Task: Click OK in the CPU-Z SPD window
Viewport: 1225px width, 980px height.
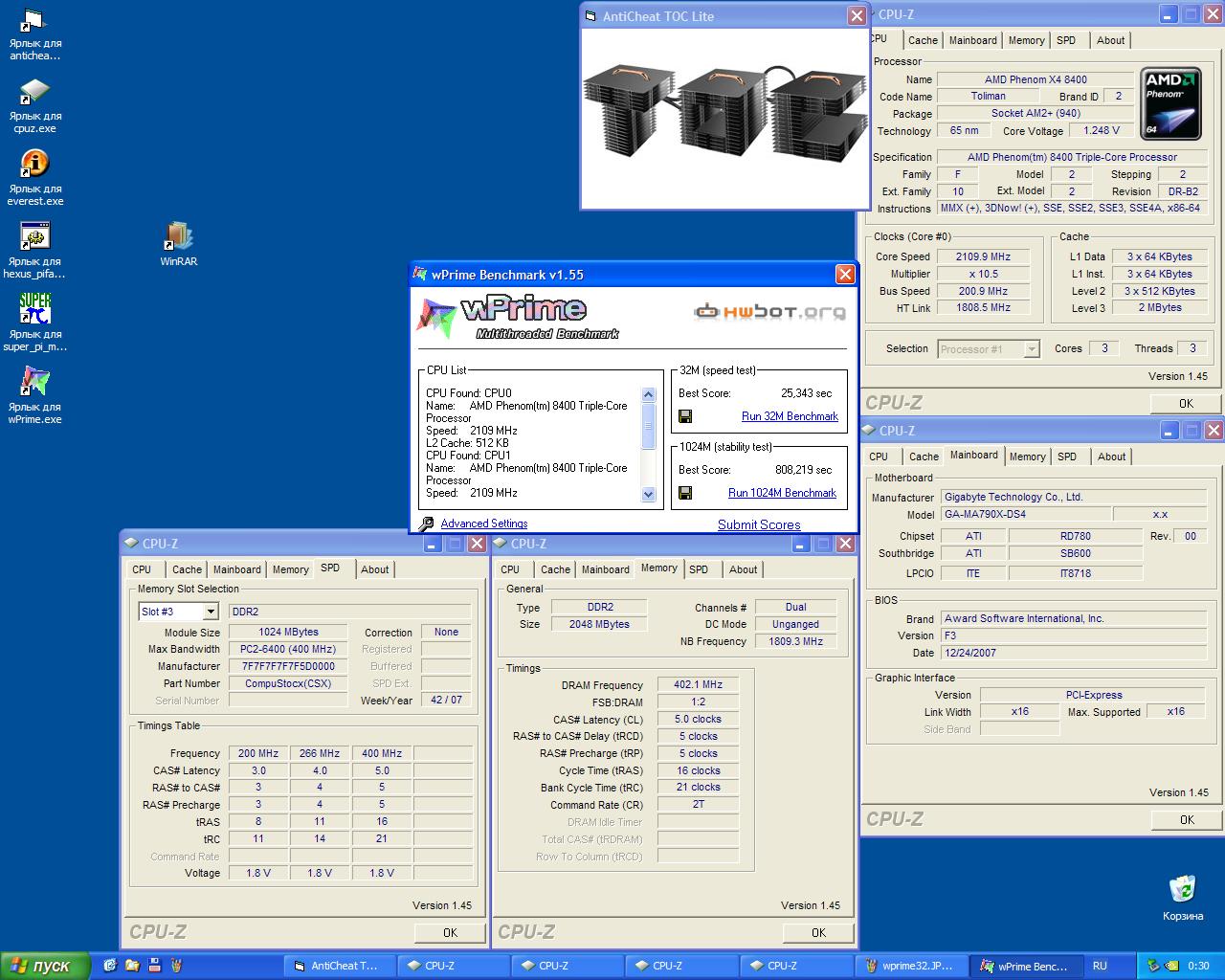Action: click(x=450, y=932)
